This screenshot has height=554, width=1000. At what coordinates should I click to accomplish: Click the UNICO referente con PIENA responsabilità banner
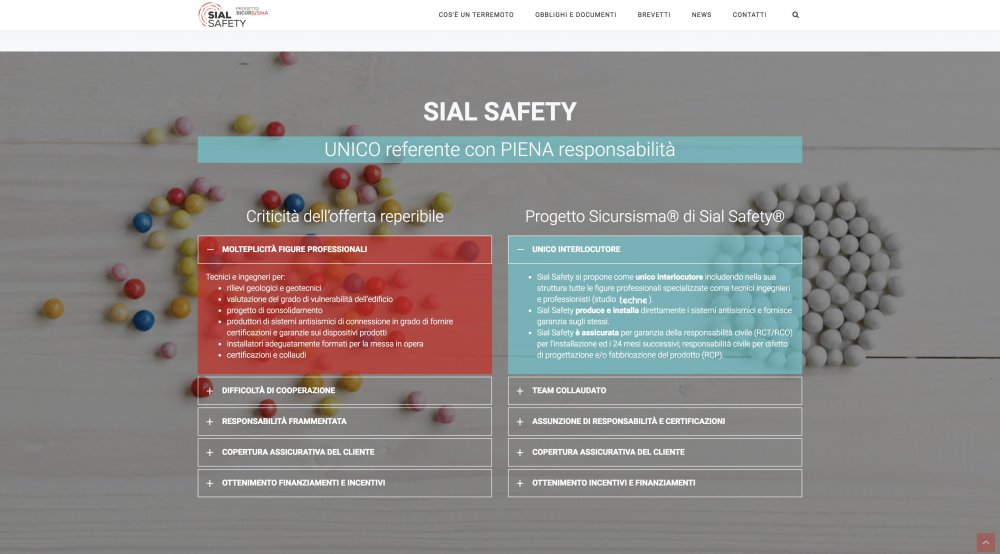point(500,150)
